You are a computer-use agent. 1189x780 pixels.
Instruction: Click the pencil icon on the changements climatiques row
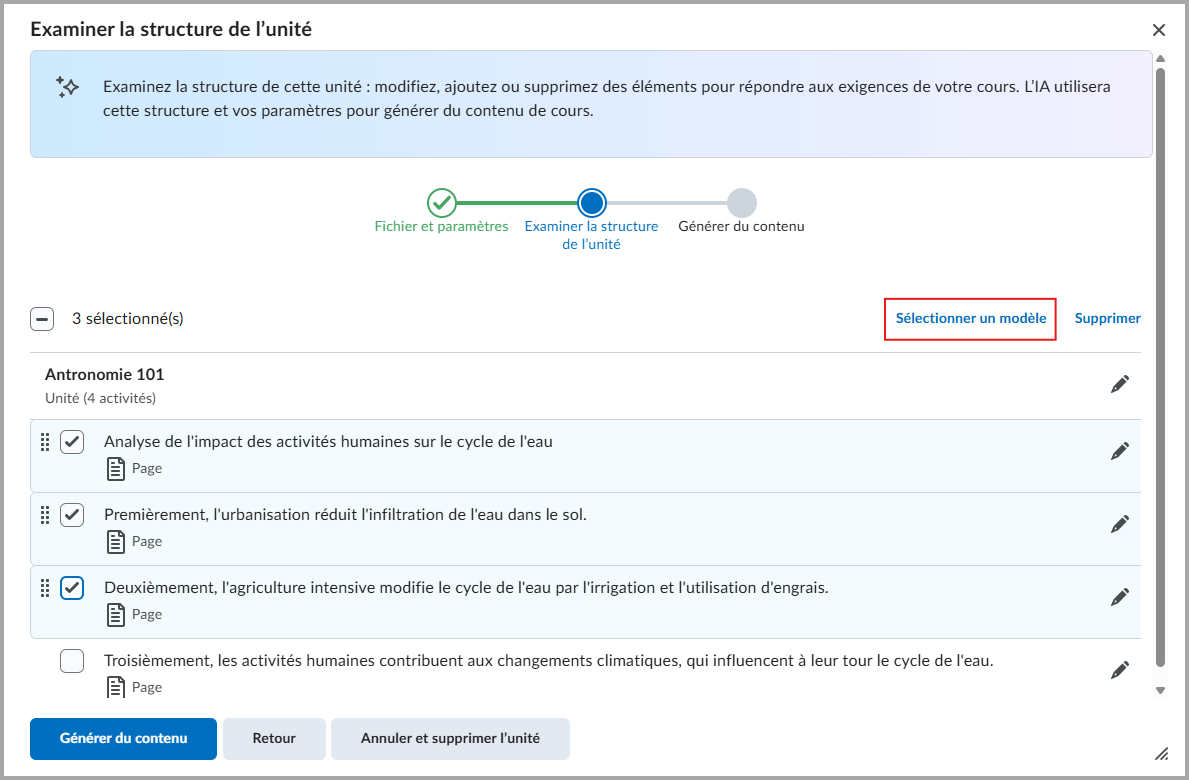(x=1120, y=669)
